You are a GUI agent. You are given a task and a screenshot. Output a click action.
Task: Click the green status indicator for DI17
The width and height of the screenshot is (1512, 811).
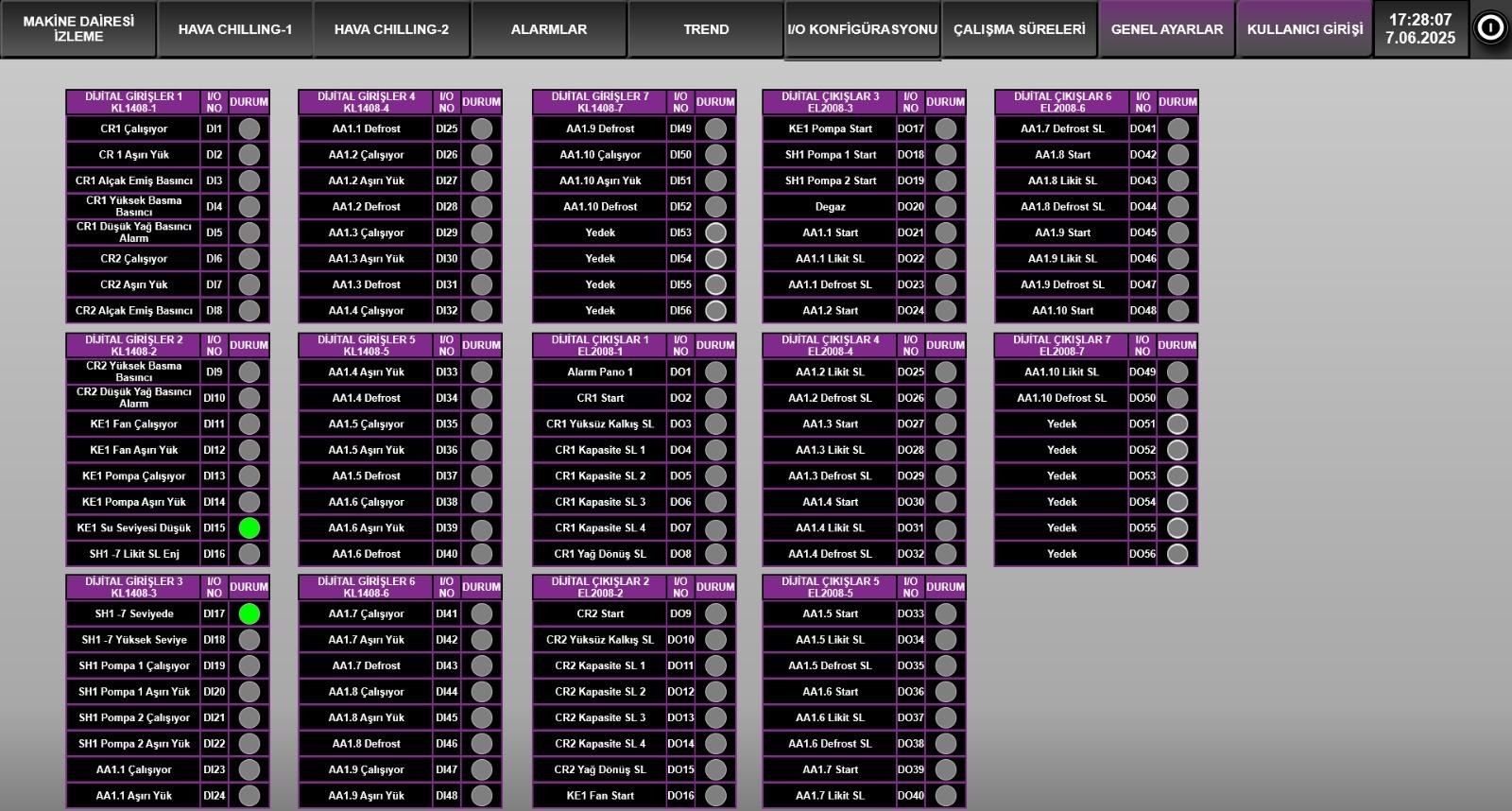pos(249,614)
